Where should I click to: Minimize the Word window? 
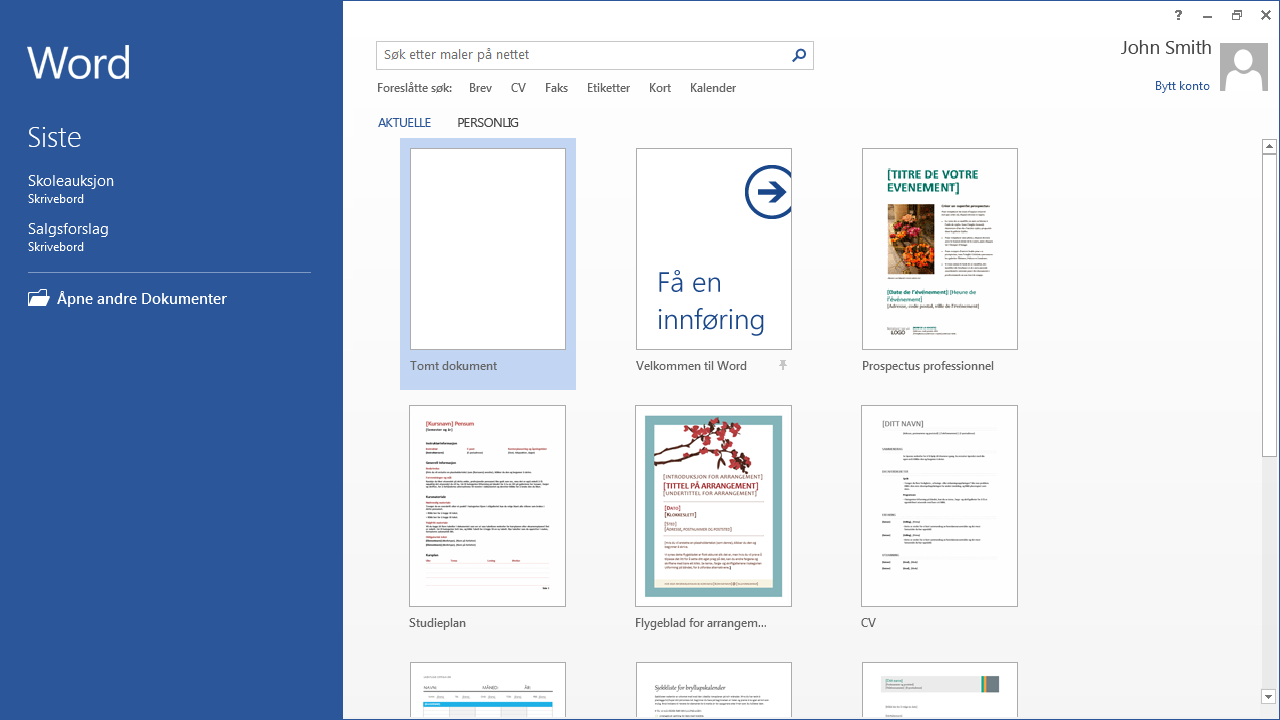tap(1208, 15)
